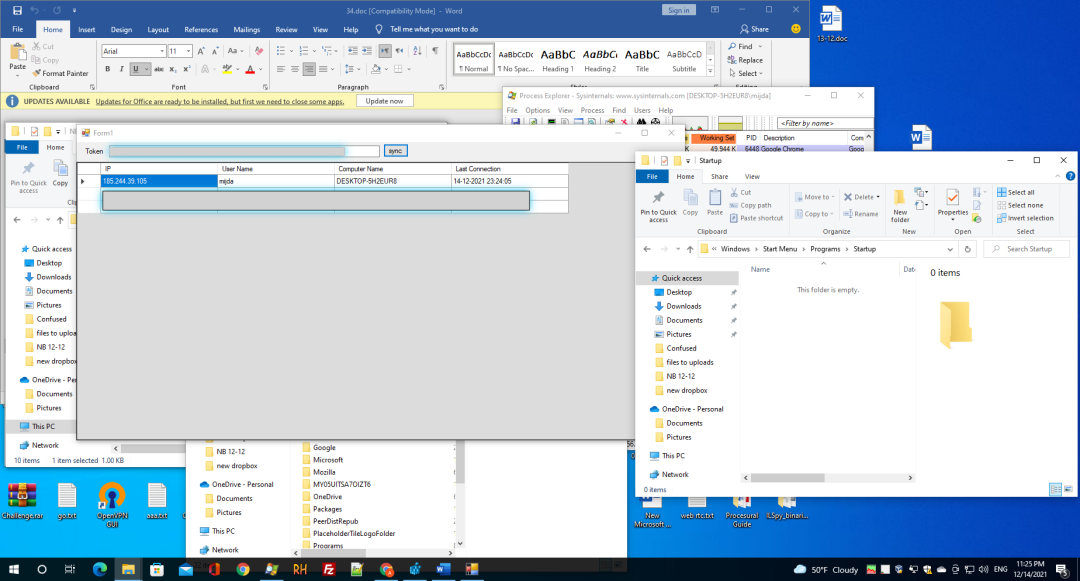Viewport: 1080px width, 581px height.
Task: Switch to the Share tab in Startup explorer
Action: click(x=719, y=176)
